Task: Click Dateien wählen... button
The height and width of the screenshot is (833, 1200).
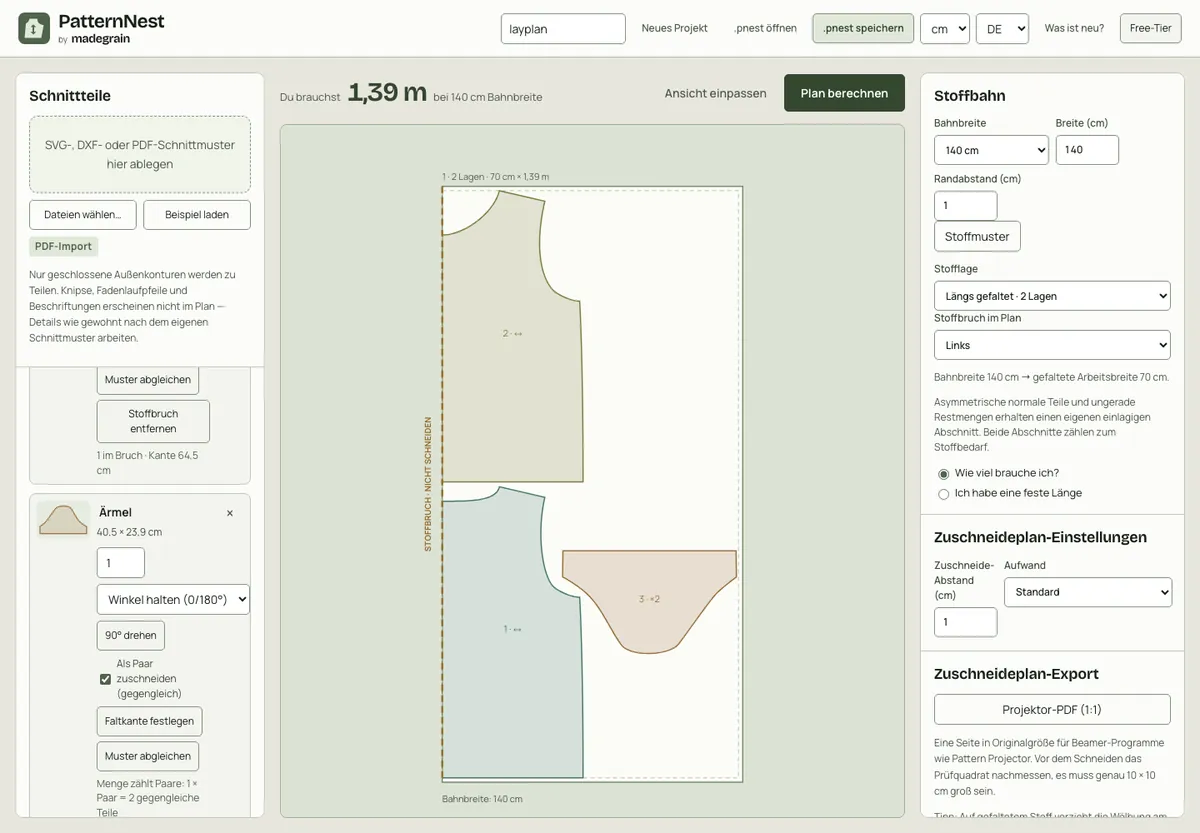Action: [83, 215]
